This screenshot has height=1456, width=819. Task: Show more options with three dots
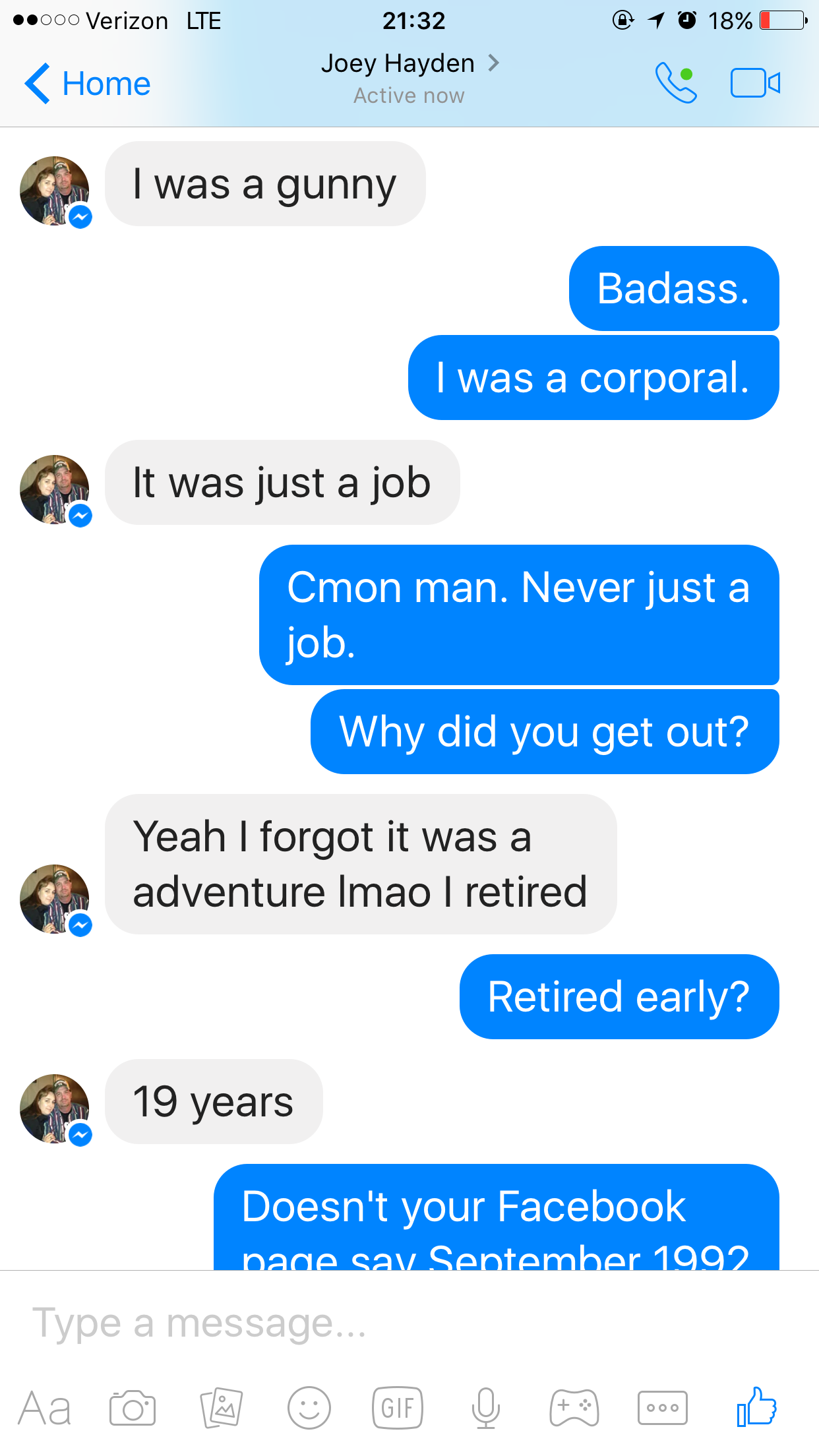click(x=663, y=1409)
